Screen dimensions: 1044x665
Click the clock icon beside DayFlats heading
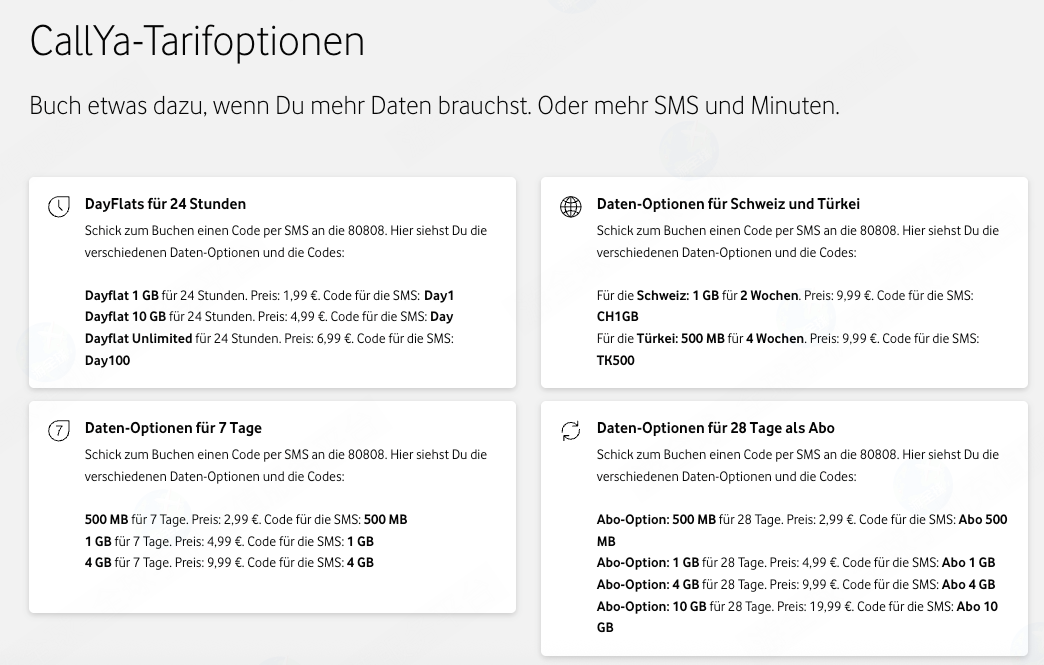point(59,207)
